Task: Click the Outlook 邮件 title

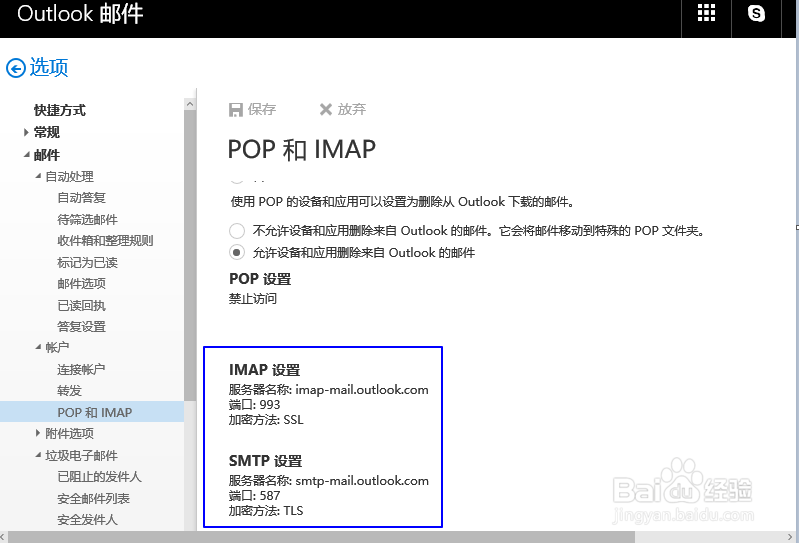Action: 80,14
